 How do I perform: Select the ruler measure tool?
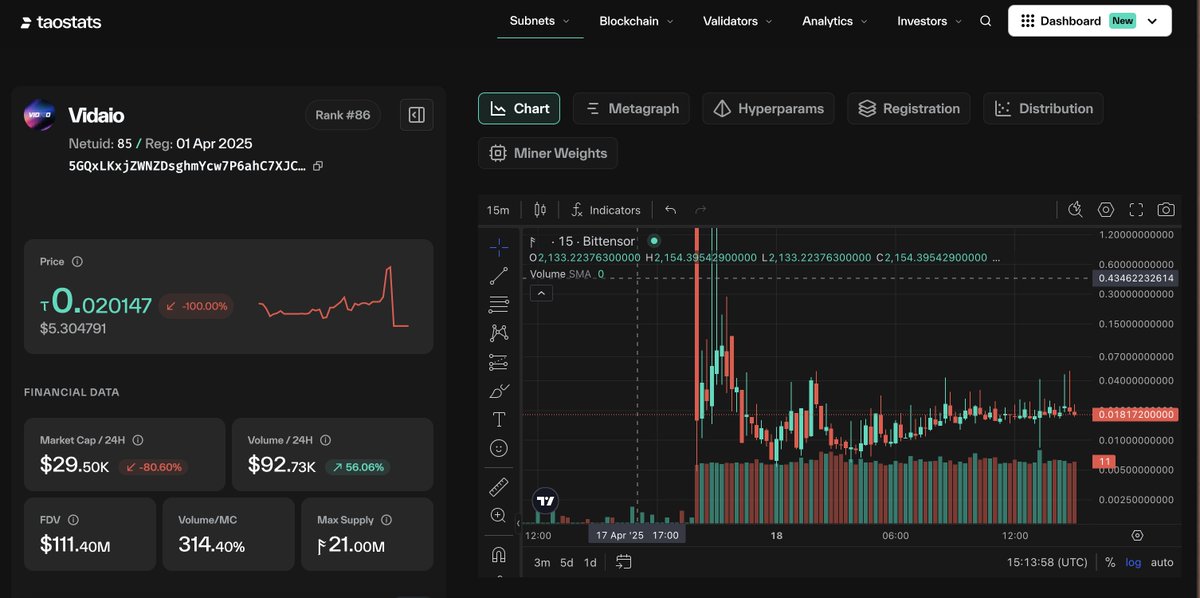coord(498,487)
